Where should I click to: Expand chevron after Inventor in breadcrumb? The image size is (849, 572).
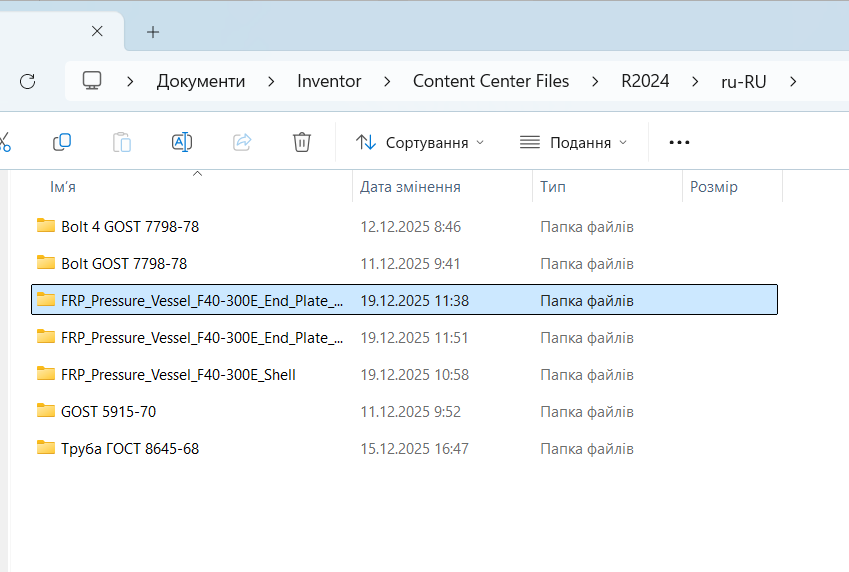[x=387, y=81]
